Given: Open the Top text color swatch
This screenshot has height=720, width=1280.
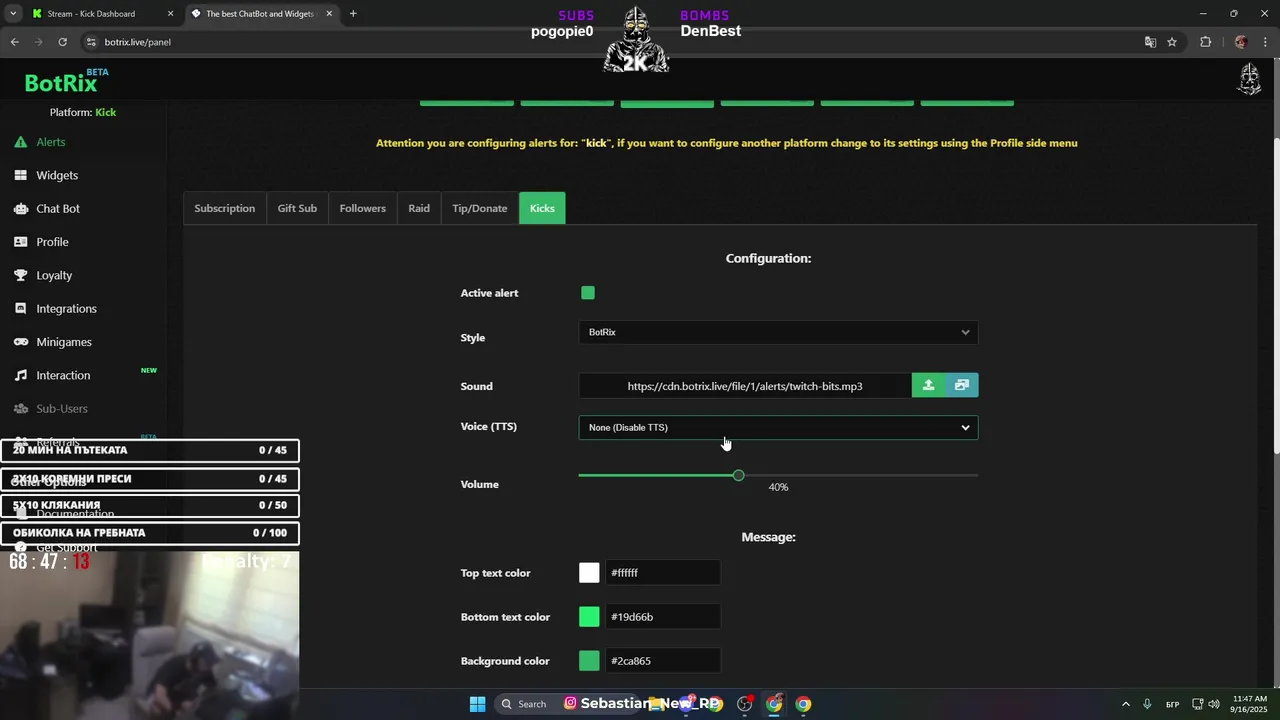Looking at the screenshot, I should pyautogui.click(x=589, y=573).
